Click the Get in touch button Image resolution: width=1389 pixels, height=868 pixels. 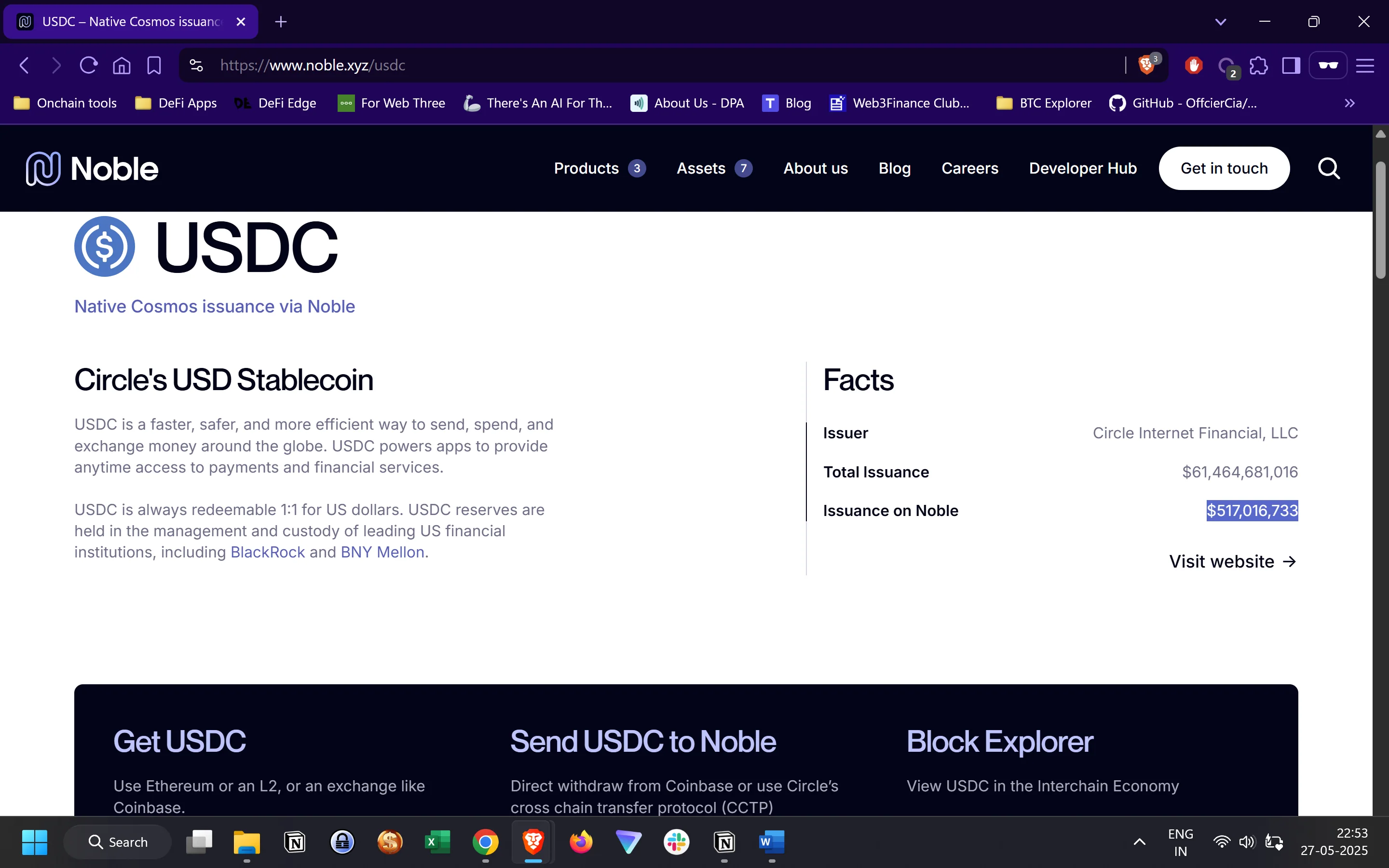(1224, 168)
